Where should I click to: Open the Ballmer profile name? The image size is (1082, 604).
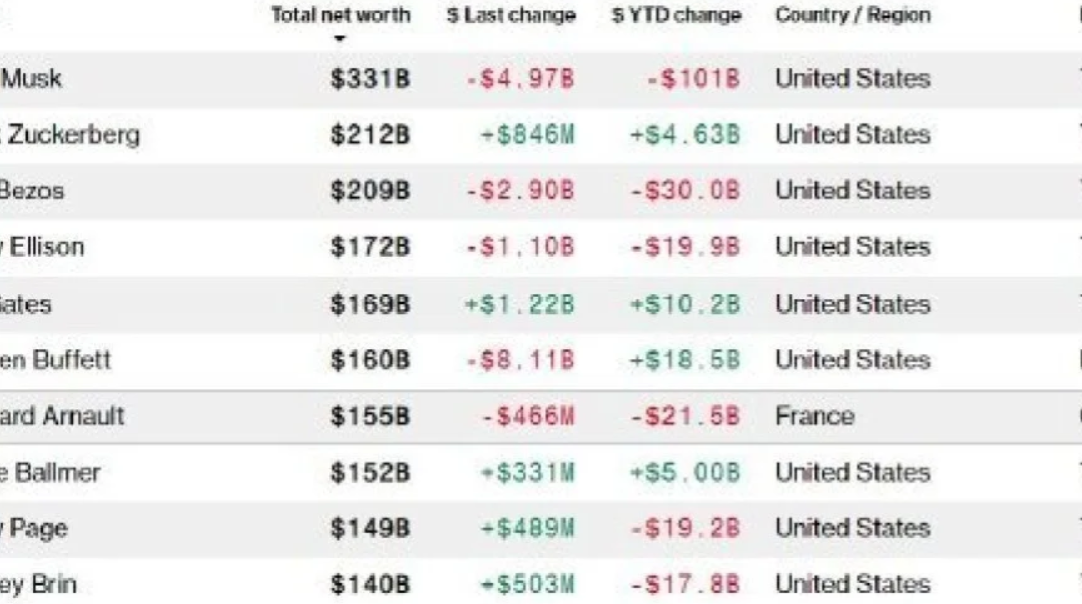tap(50, 473)
